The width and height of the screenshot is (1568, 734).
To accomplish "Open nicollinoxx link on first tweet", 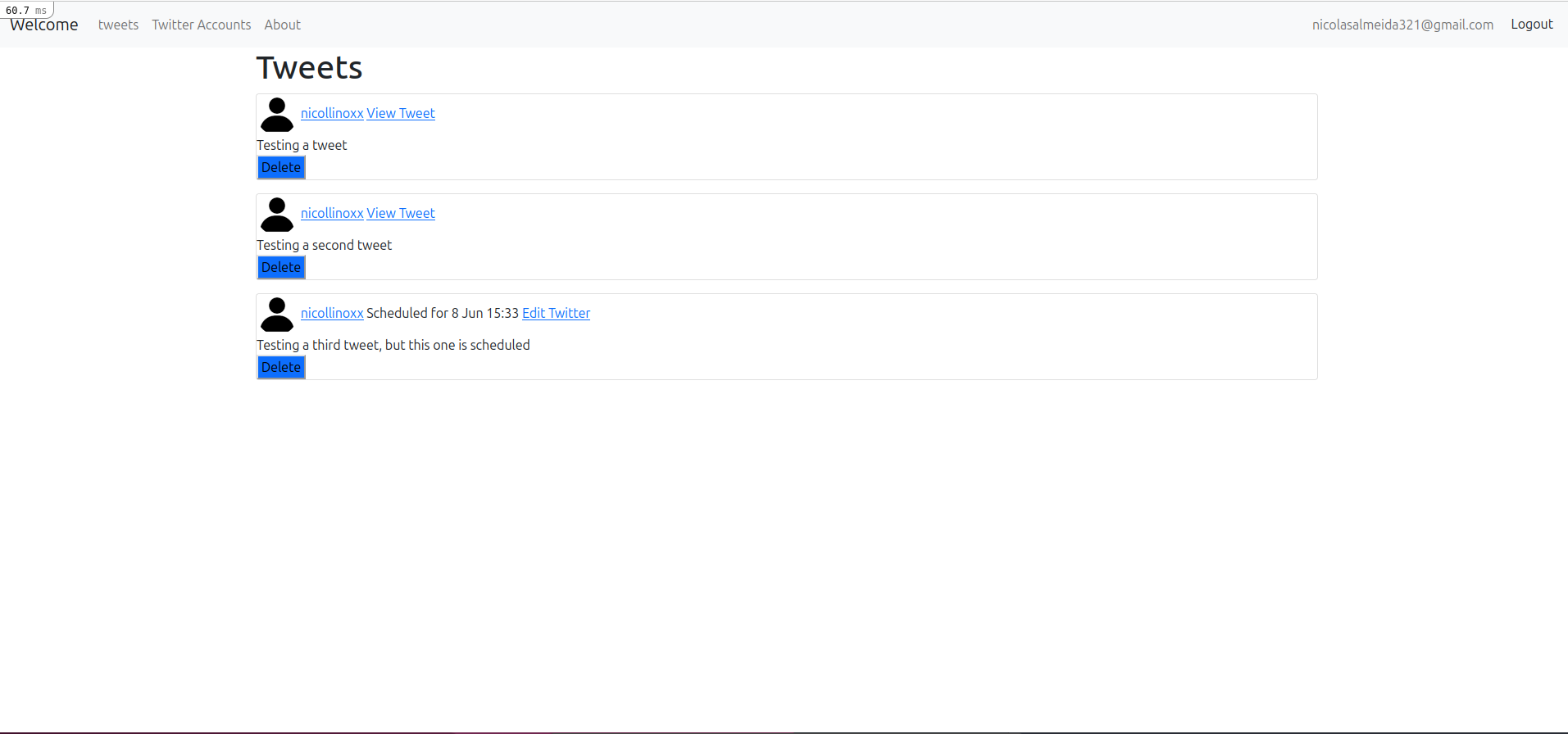I will click(332, 113).
